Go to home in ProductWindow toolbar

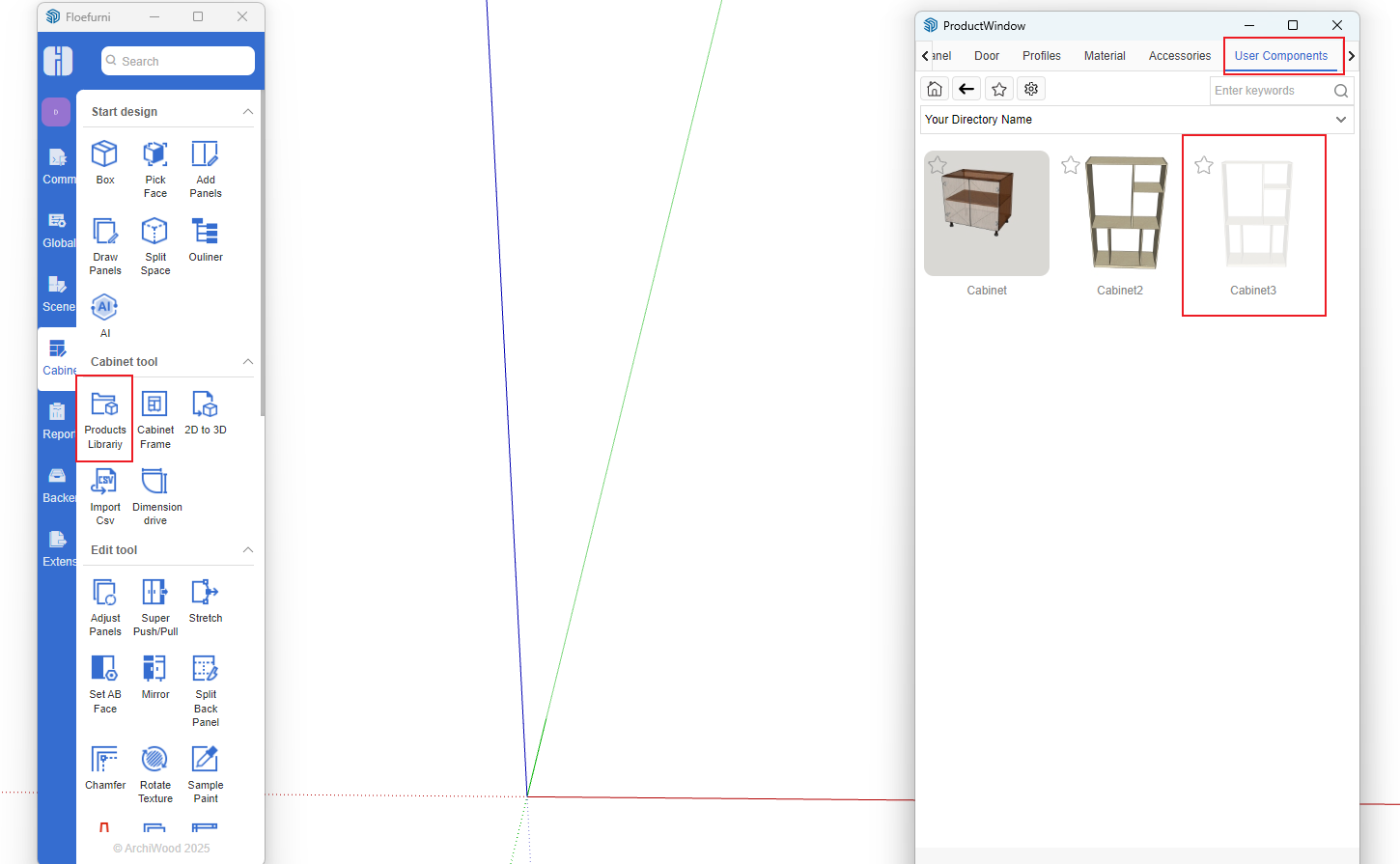[x=935, y=90]
